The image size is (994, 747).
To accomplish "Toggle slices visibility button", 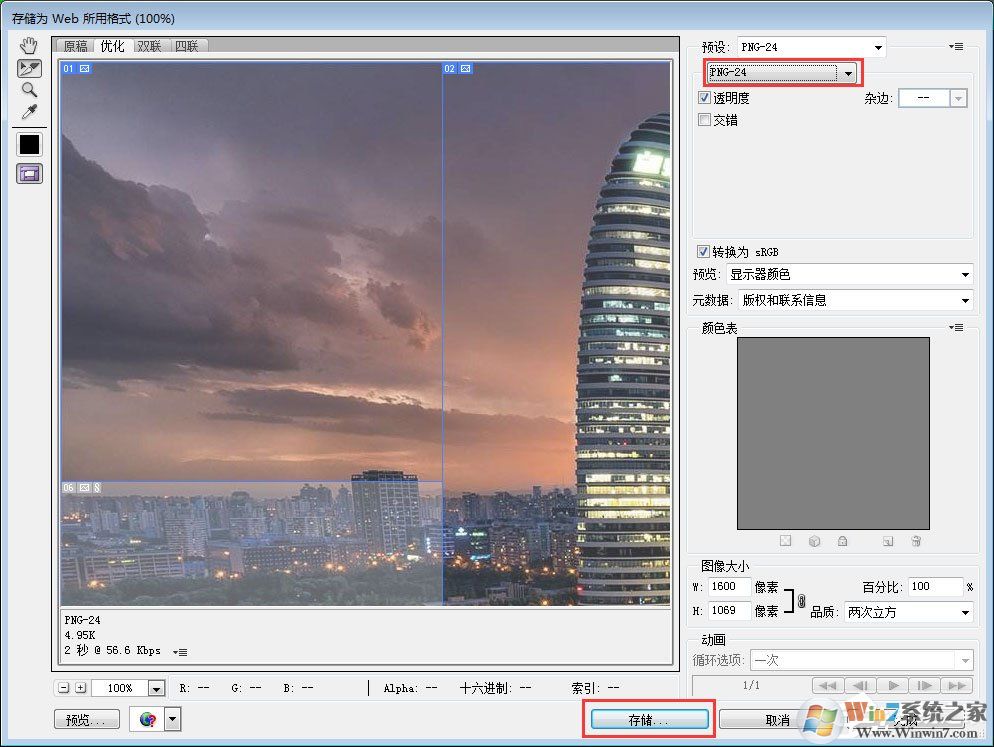I will click(x=30, y=173).
